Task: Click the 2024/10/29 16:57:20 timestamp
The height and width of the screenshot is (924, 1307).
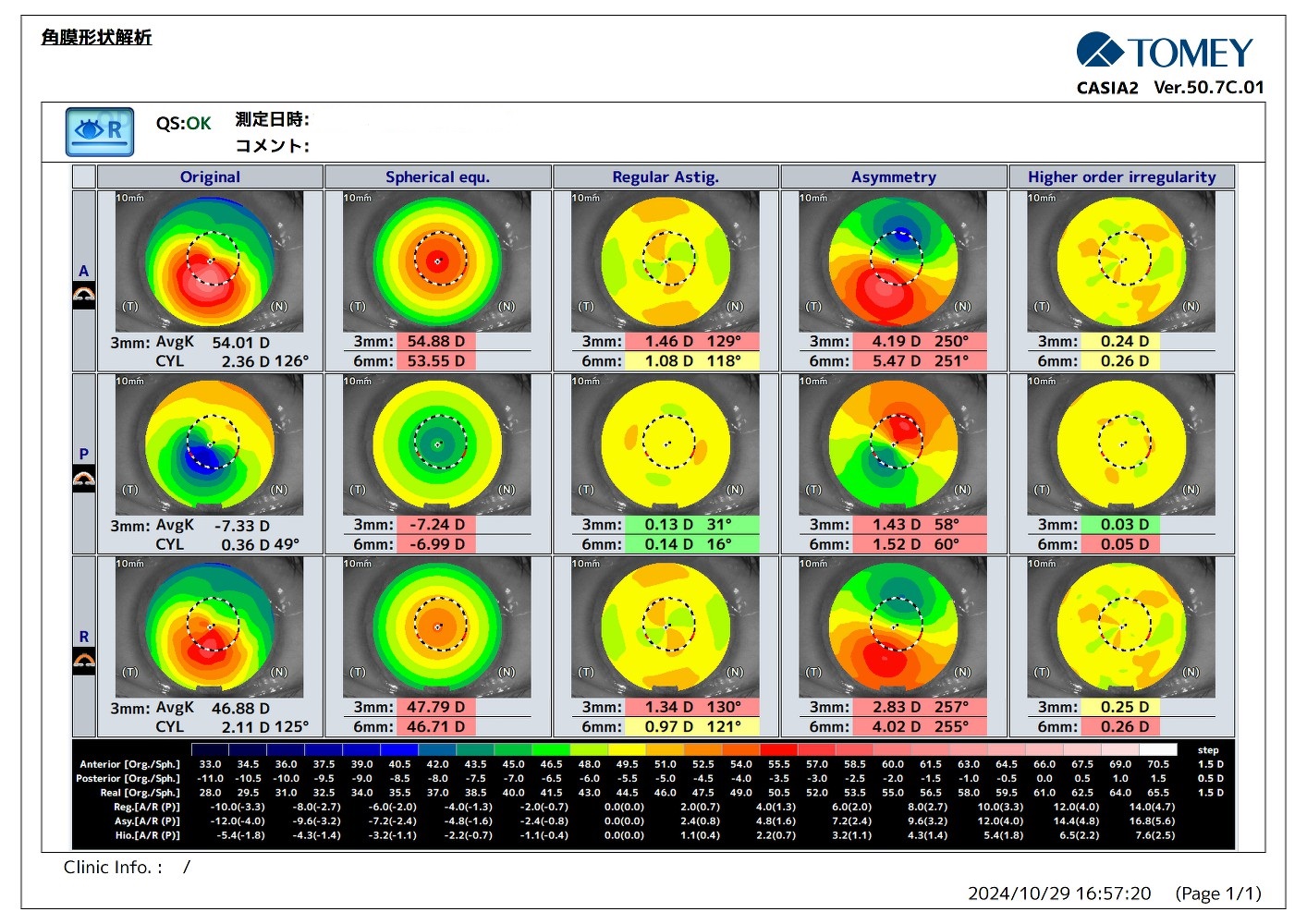Action: pos(1059,894)
